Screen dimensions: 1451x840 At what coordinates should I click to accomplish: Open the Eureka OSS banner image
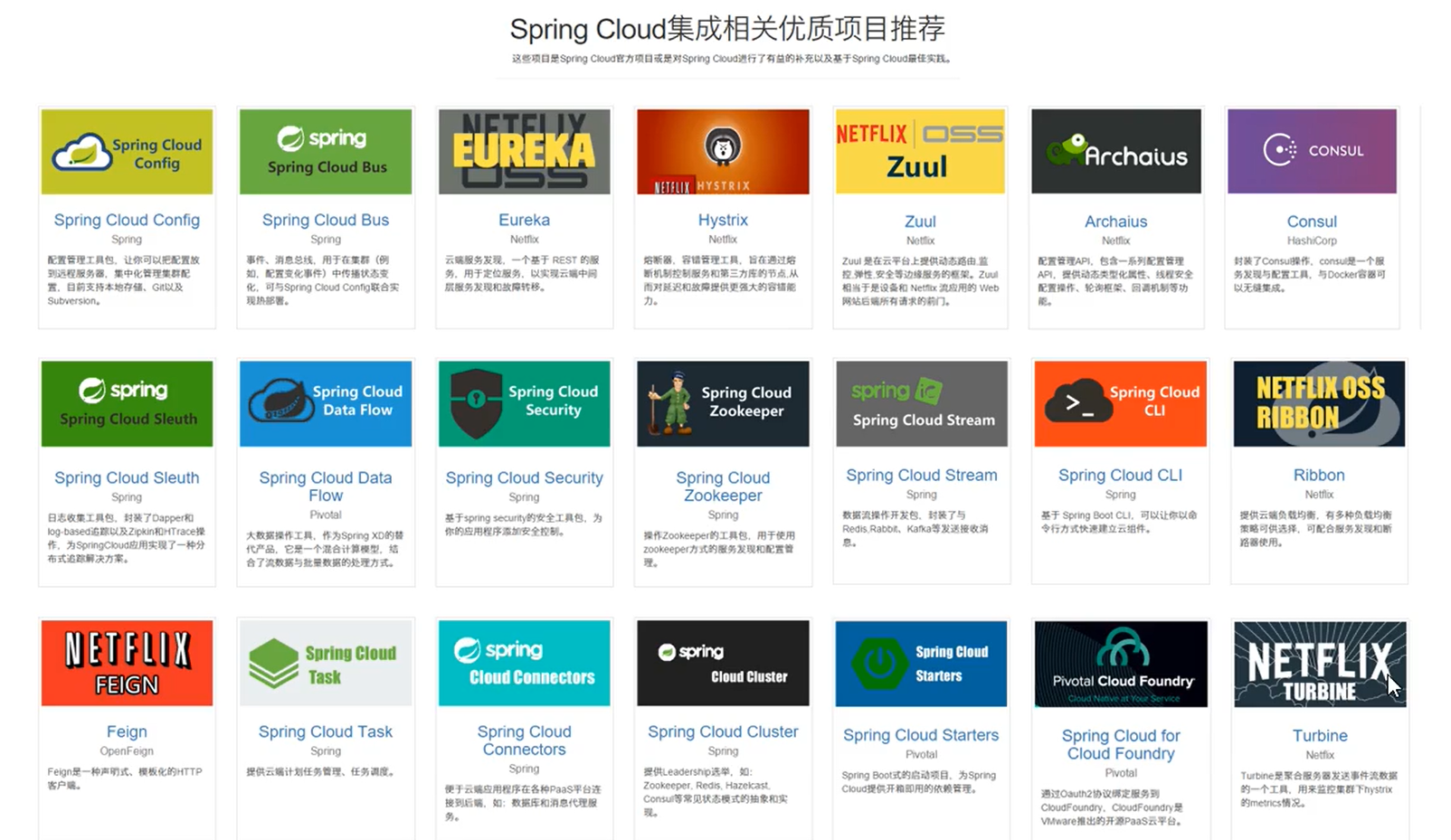click(x=525, y=152)
